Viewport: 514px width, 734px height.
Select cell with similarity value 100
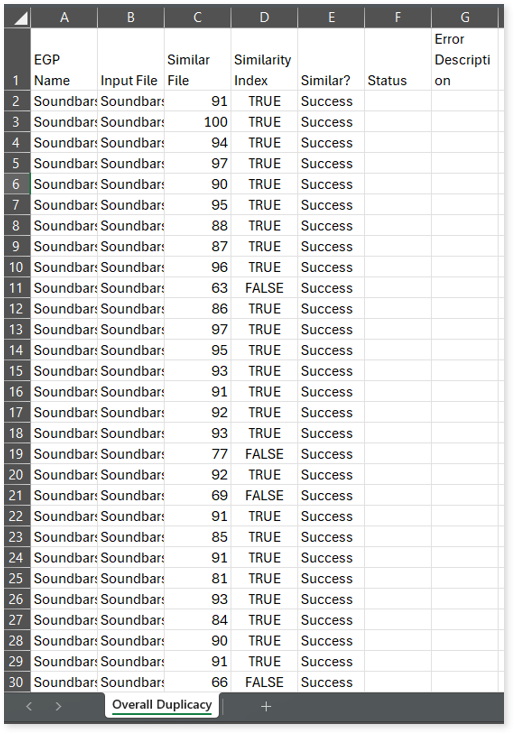coord(198,122)
